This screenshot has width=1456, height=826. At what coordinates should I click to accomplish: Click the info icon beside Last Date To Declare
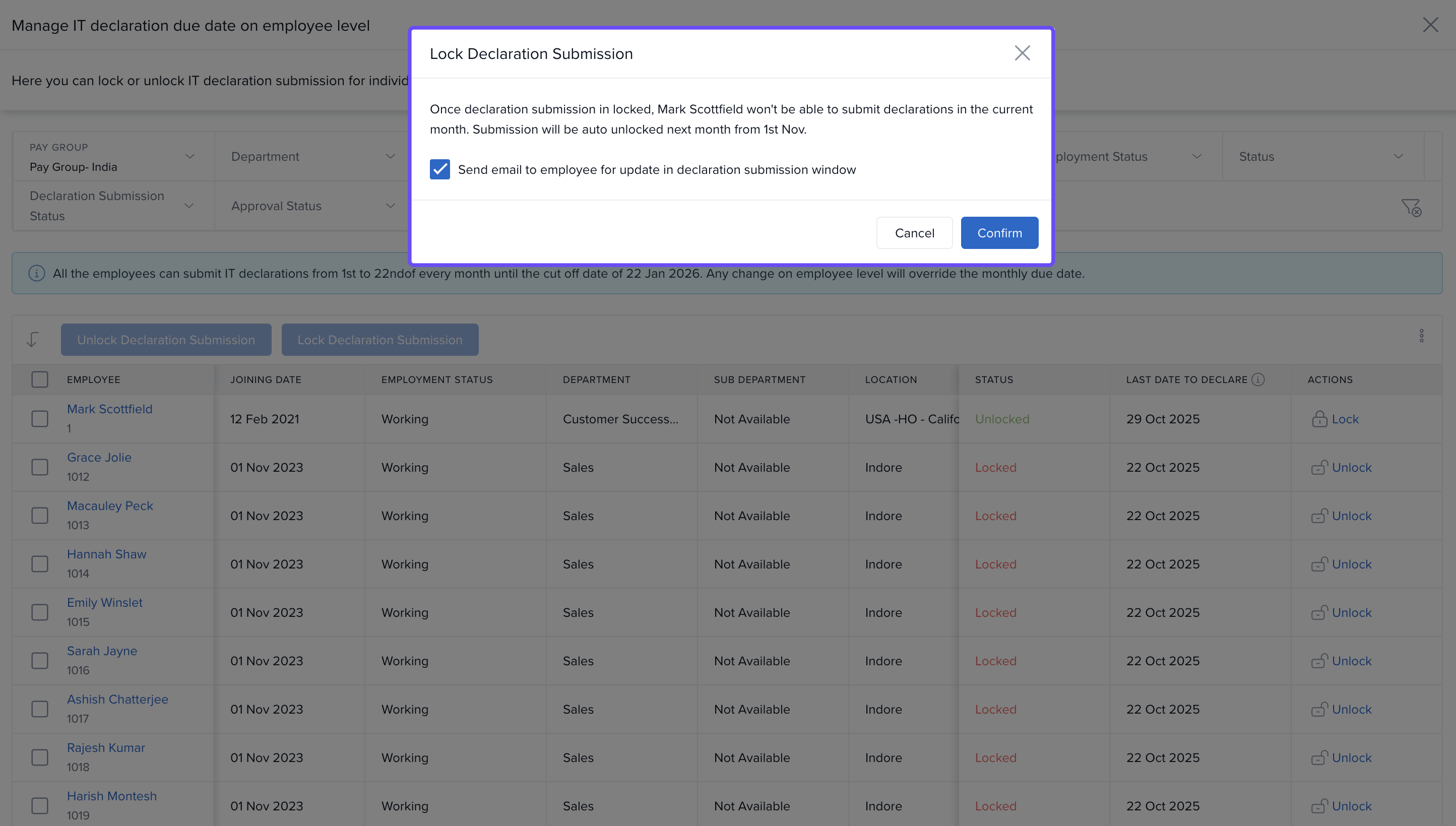(x=1257, y=379)
